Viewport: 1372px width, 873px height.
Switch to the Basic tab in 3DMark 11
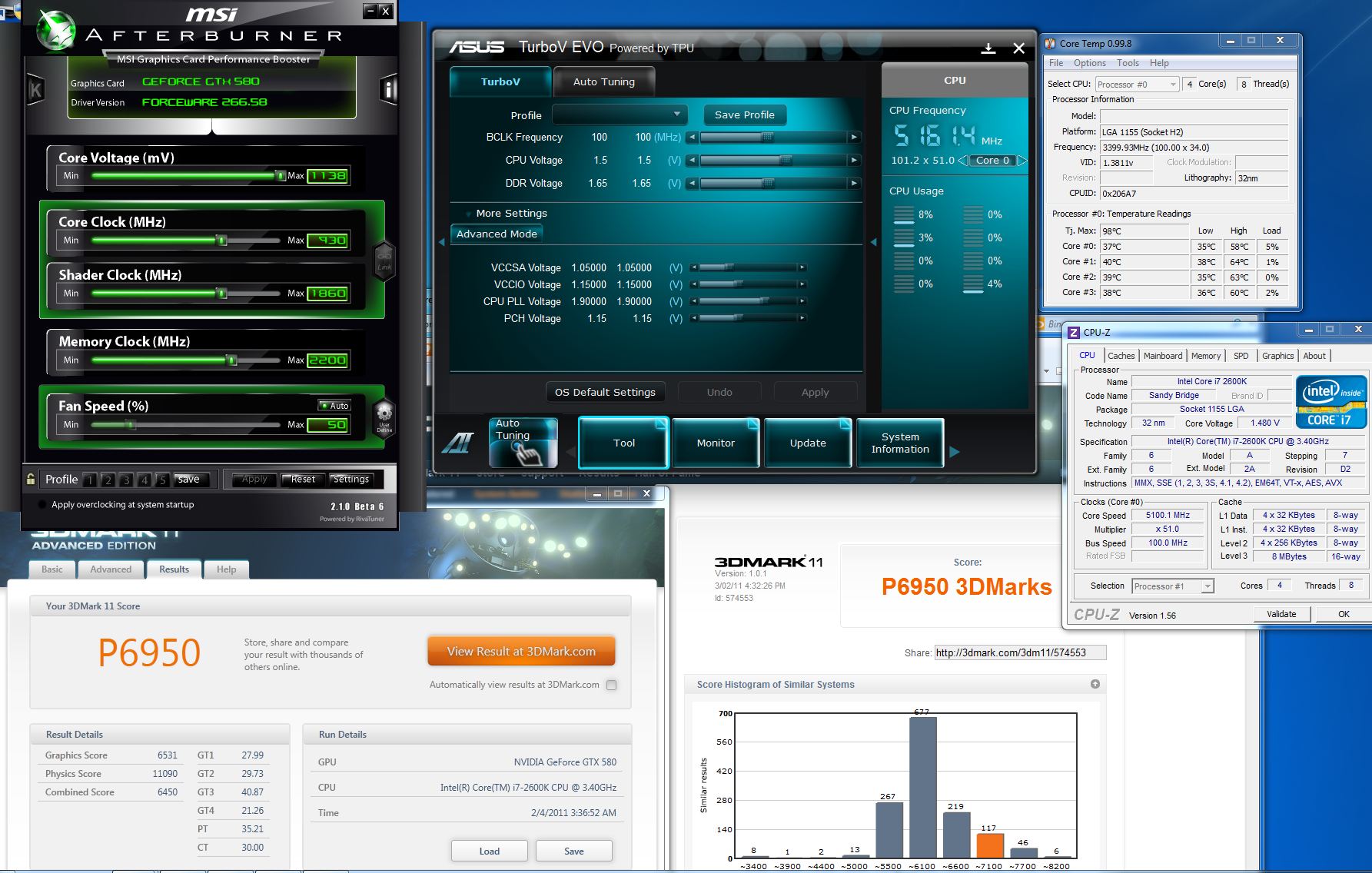52,569
